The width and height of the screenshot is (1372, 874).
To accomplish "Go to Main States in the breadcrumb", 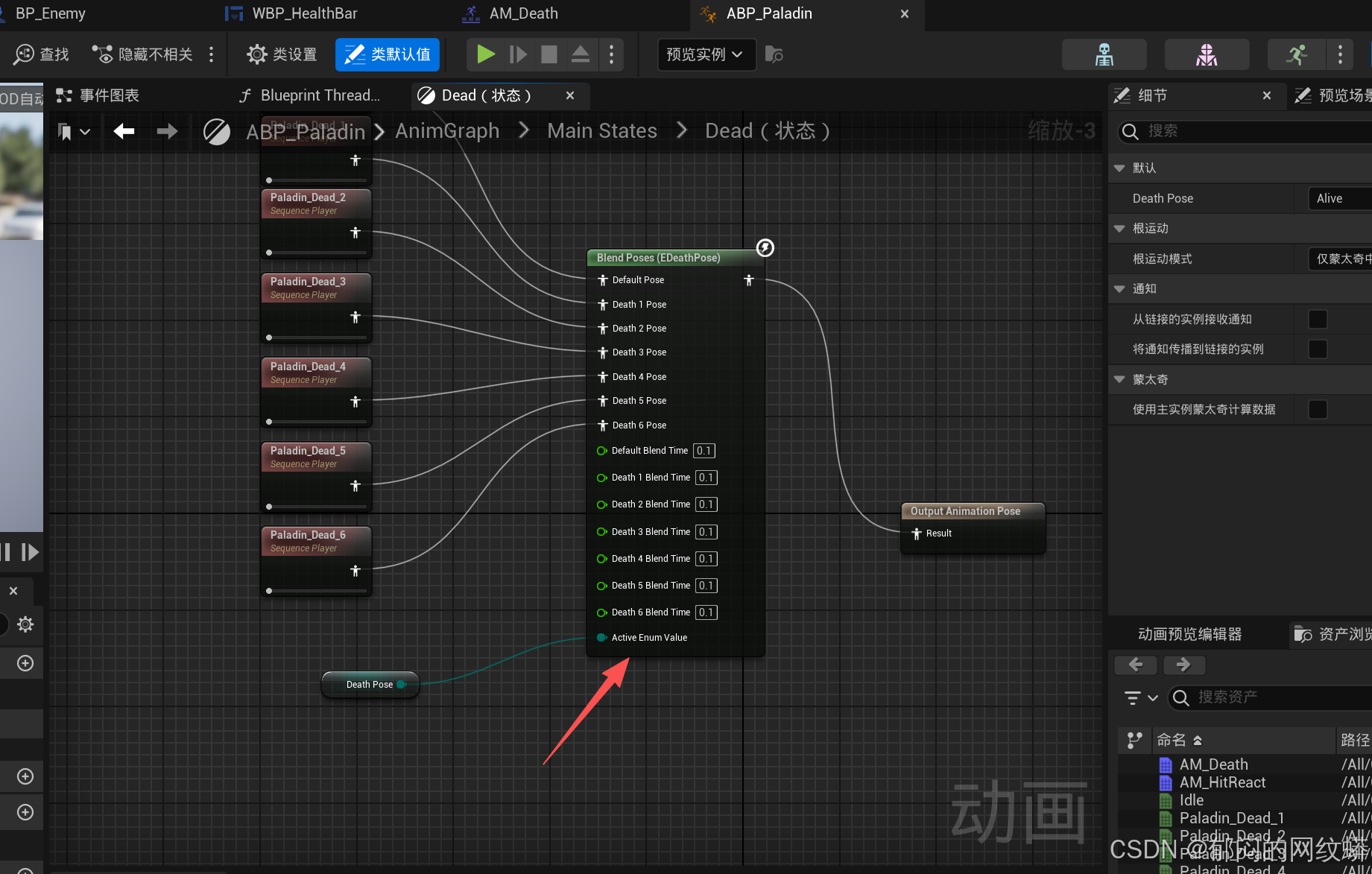I will (x=602, y=131).
